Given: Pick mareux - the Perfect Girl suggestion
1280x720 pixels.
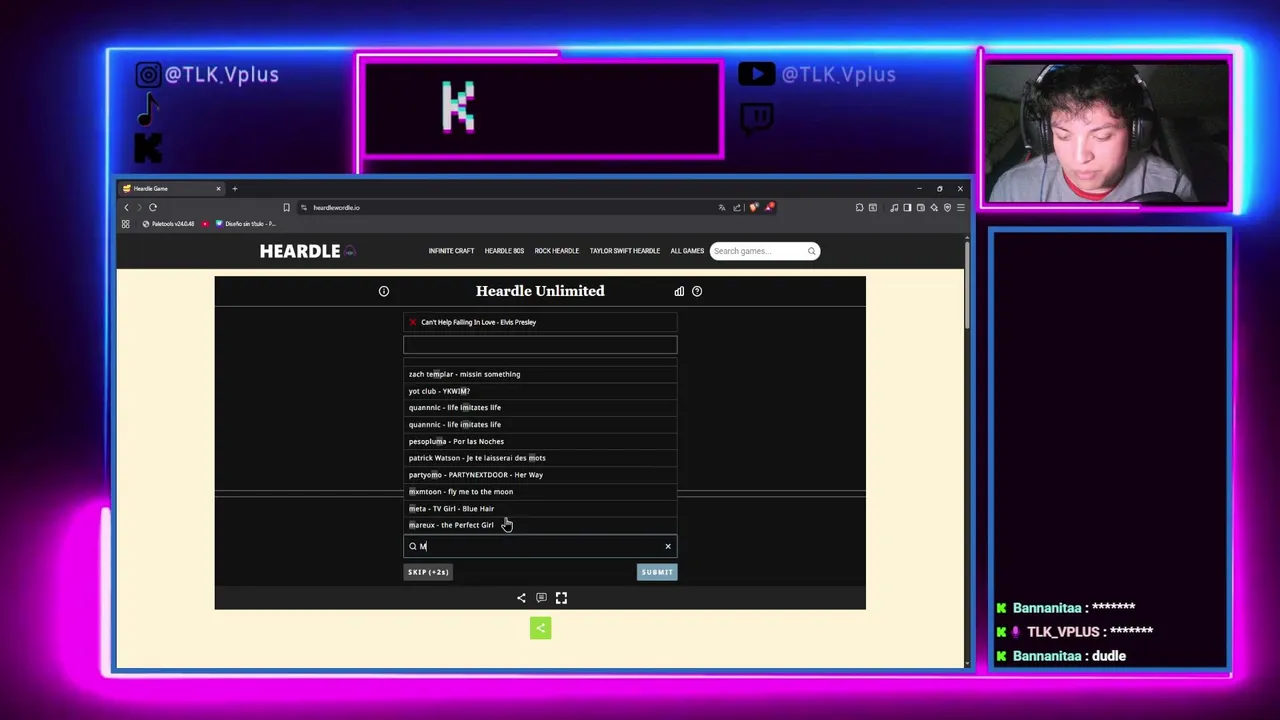Looking at the screenshot, I should [540, 525].
